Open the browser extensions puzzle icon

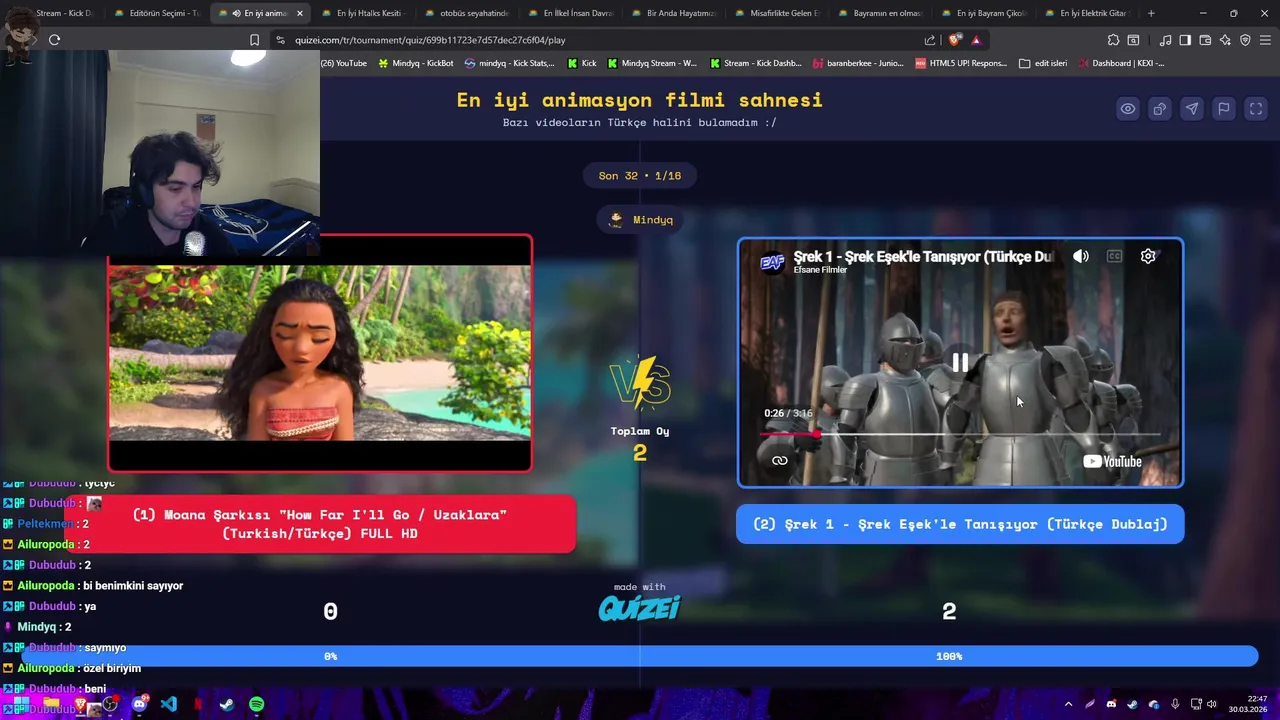tap(1113, 40)
